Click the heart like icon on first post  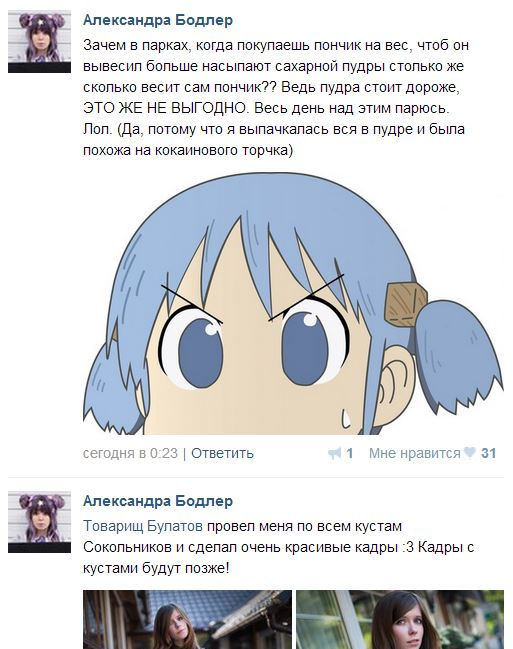(x=469, y=452)
